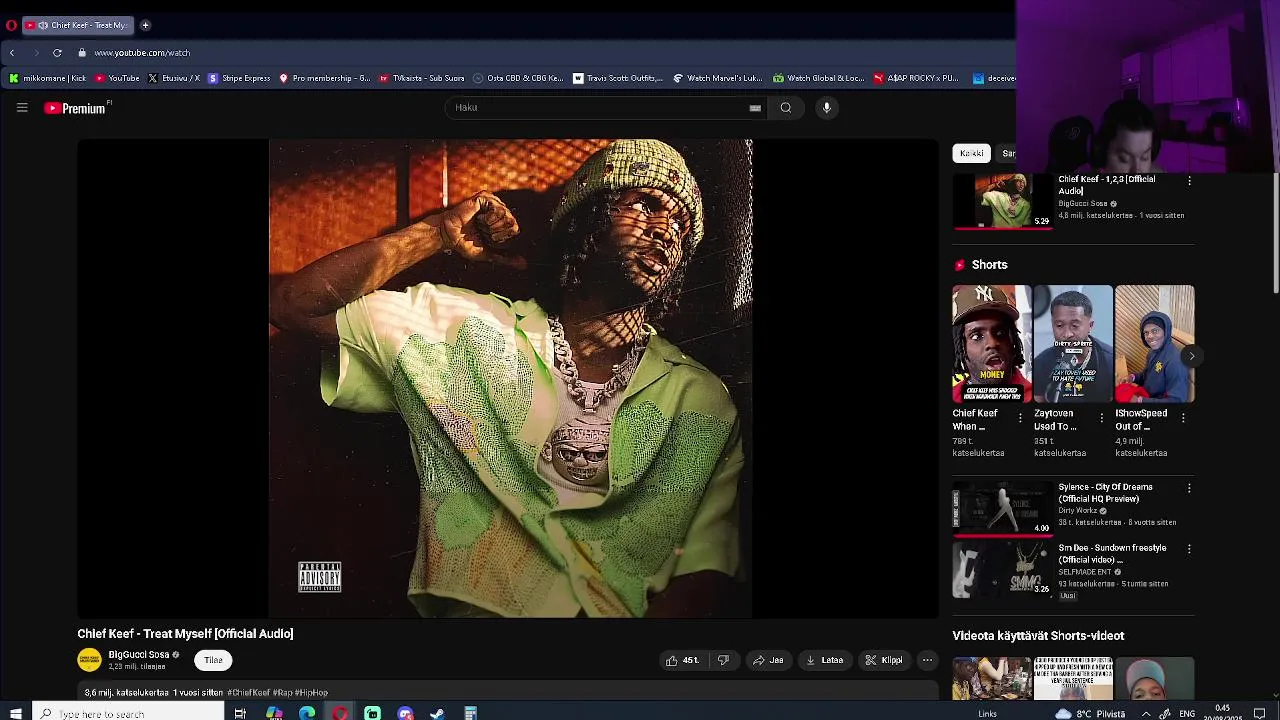Go back with browser back arrow
The width and height of the screenshot is (1280, 720).
tap(12, 53)
